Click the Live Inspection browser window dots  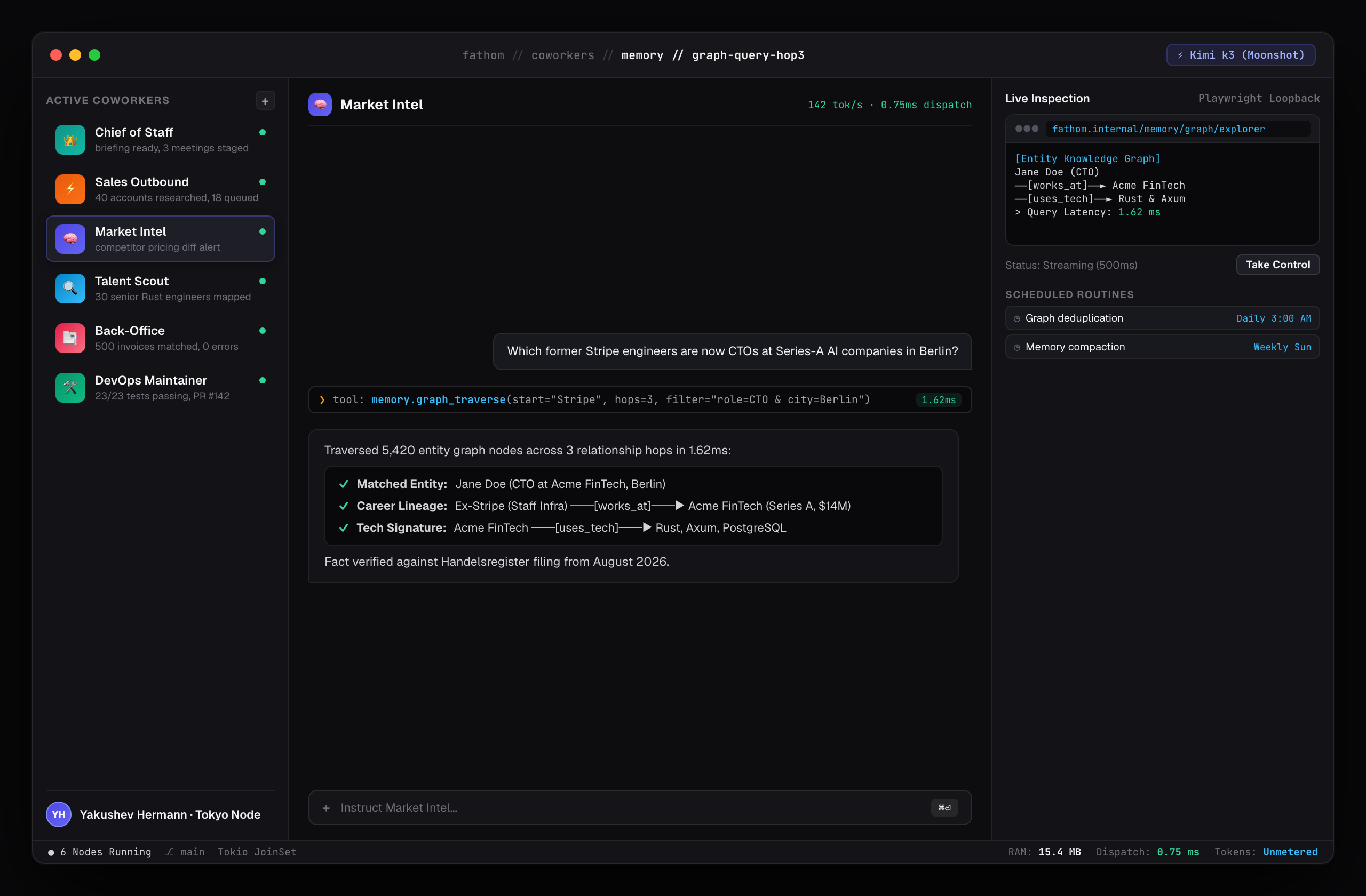pos(1027,129)
